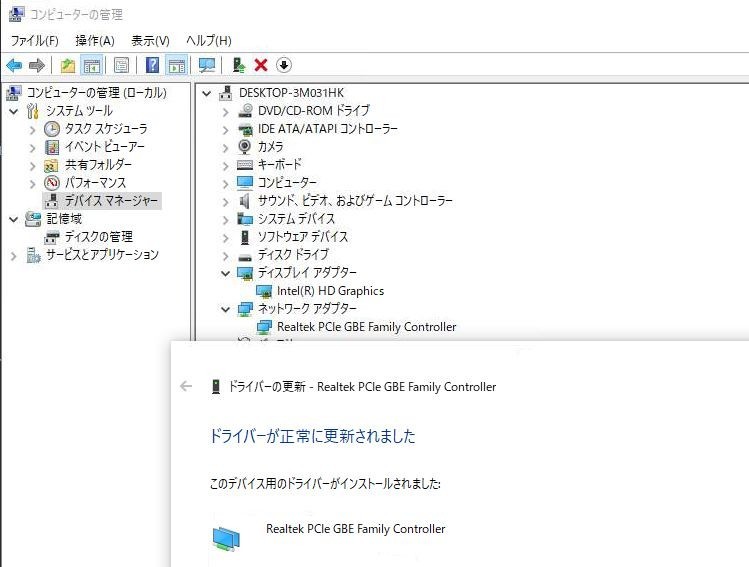Click the sound controller speaker icon
The height and width of the screenshot is (567, 749).
click(x=245, y=201)
